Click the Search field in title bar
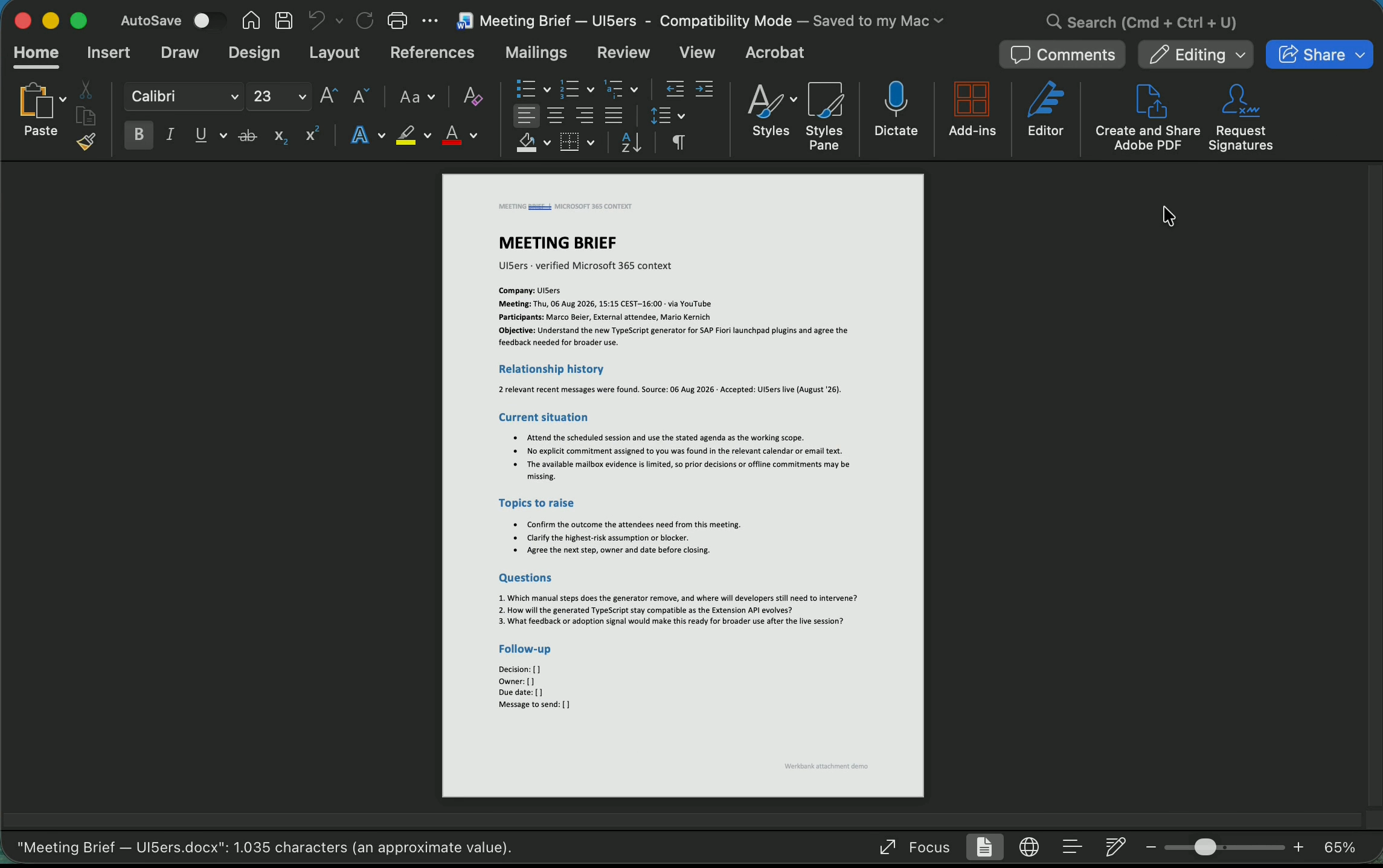1383x868 pixels. point(1141,22)
